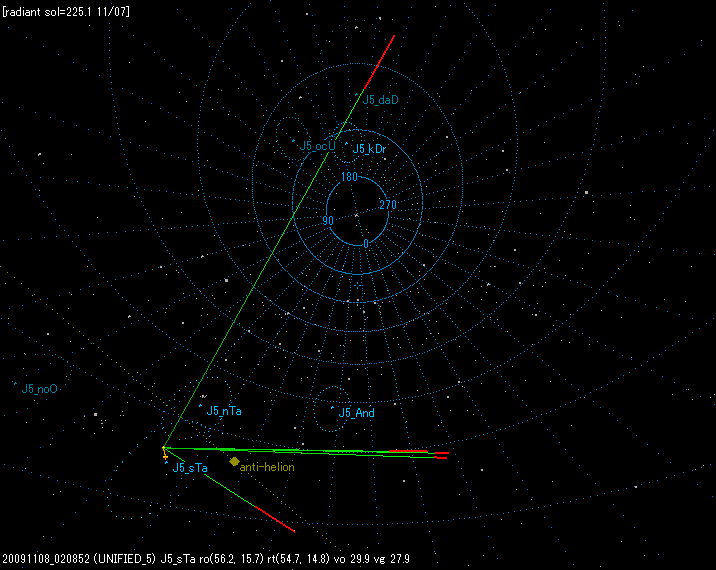Click the anti-helion diamond marker
The image size is (716, 570).
pyautogui.click(x=234, y=462)
